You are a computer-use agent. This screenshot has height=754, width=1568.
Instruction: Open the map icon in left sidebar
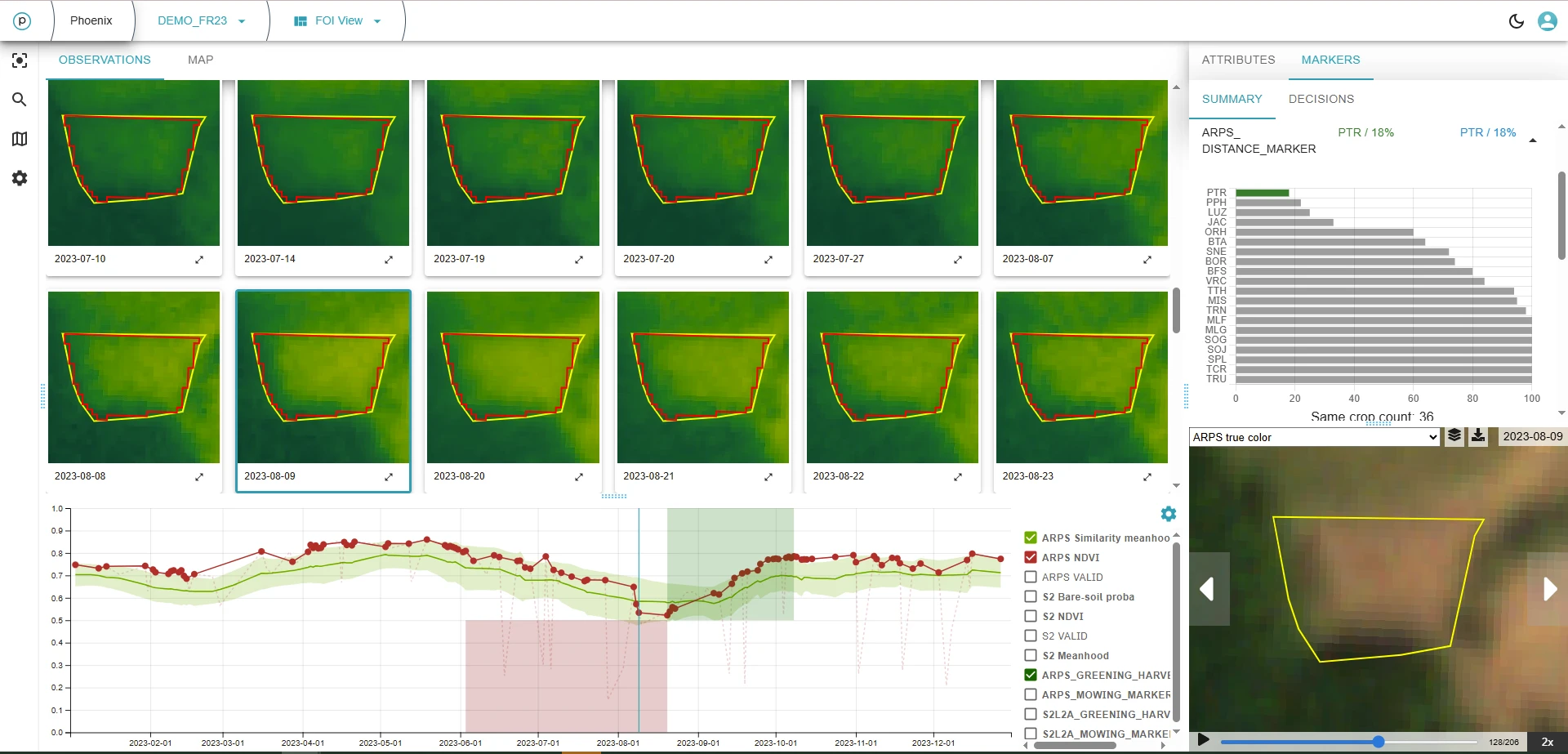(20, 139)
